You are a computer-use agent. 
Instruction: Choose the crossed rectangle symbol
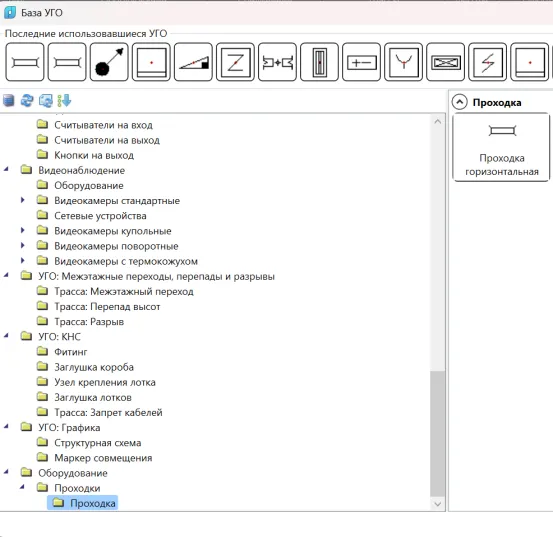[x=445, y=62]
